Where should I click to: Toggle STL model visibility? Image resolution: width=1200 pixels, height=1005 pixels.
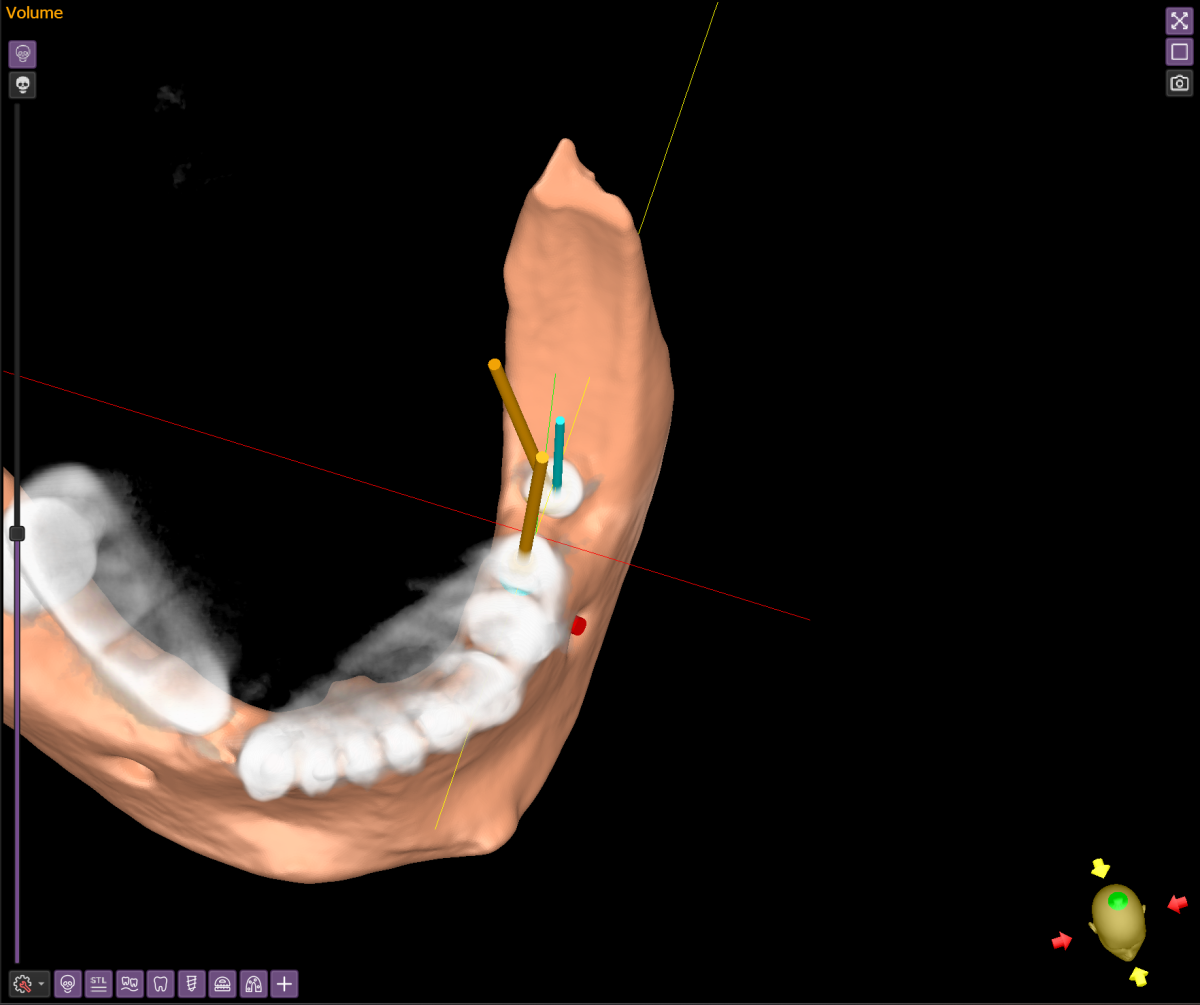99,984
